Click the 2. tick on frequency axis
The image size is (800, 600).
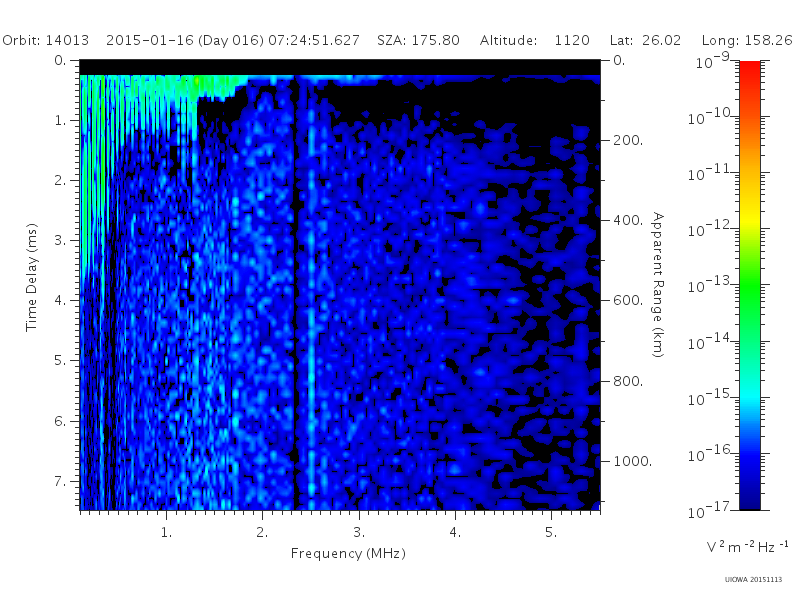262,533
